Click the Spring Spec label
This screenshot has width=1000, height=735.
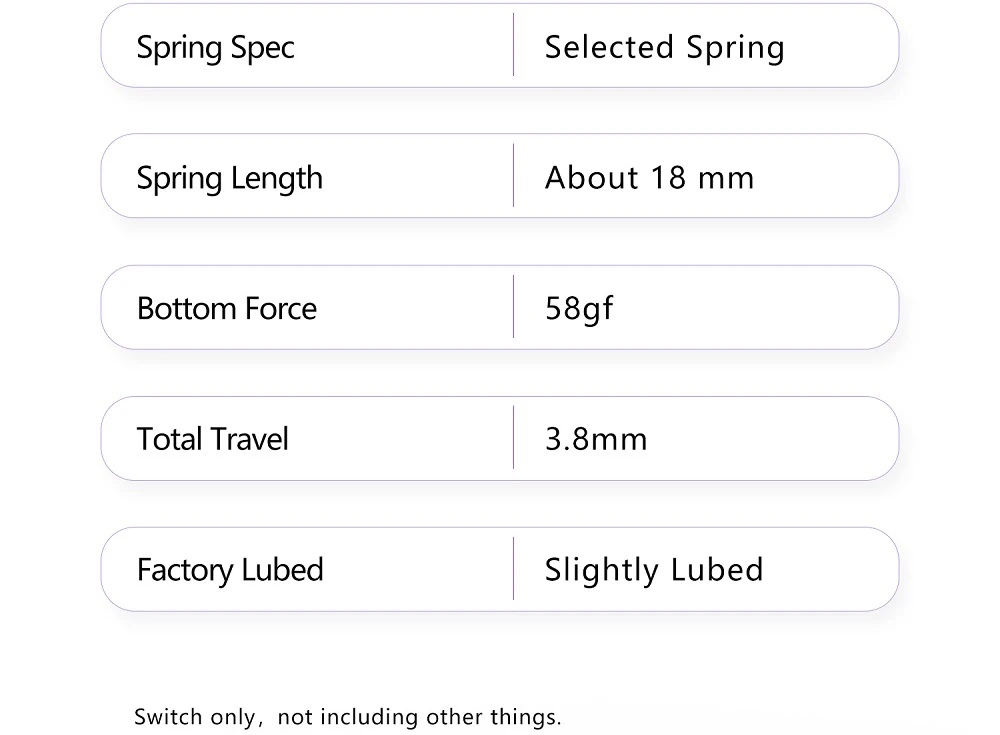[x=215, y=47]
